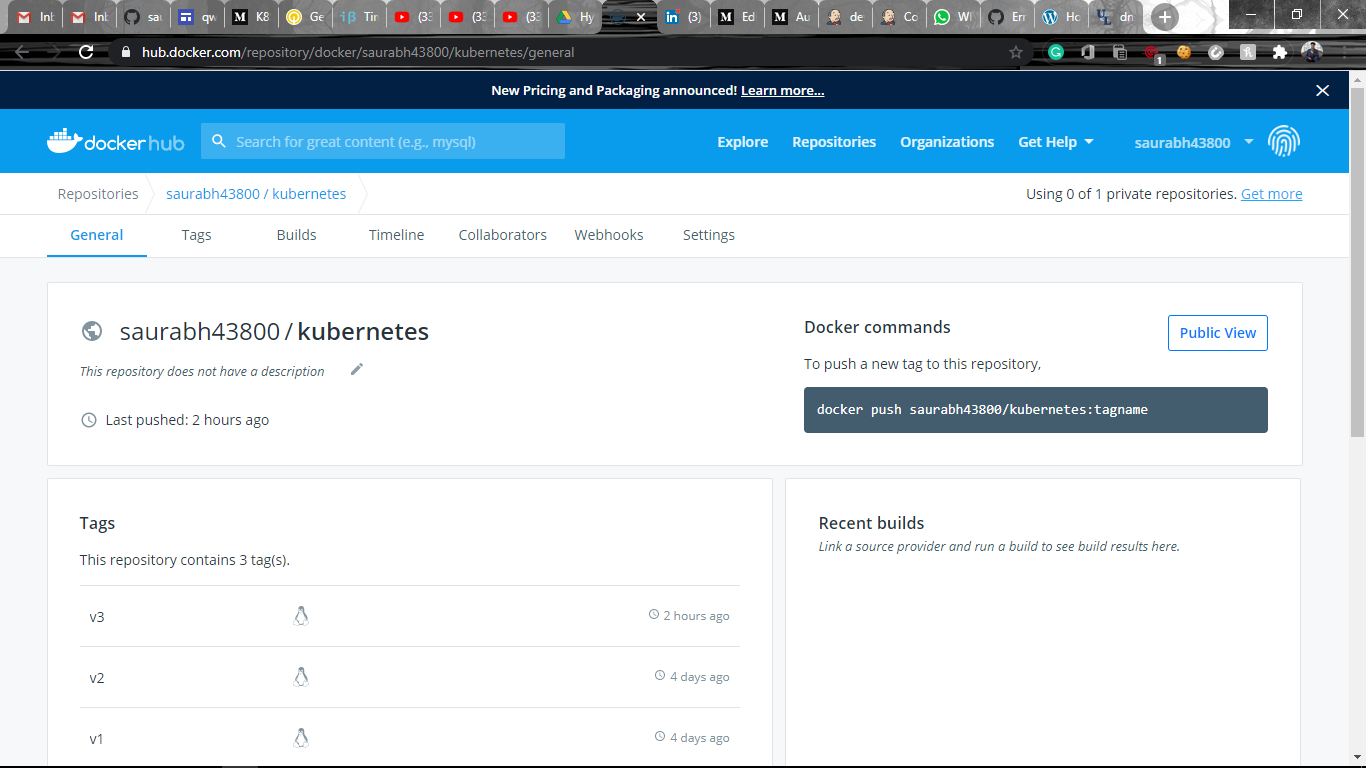Click the globe icon beside saurabh43800/kubernetes
Image resolution: width=1366 pixels, height=768 pixels.
point(92,331)
